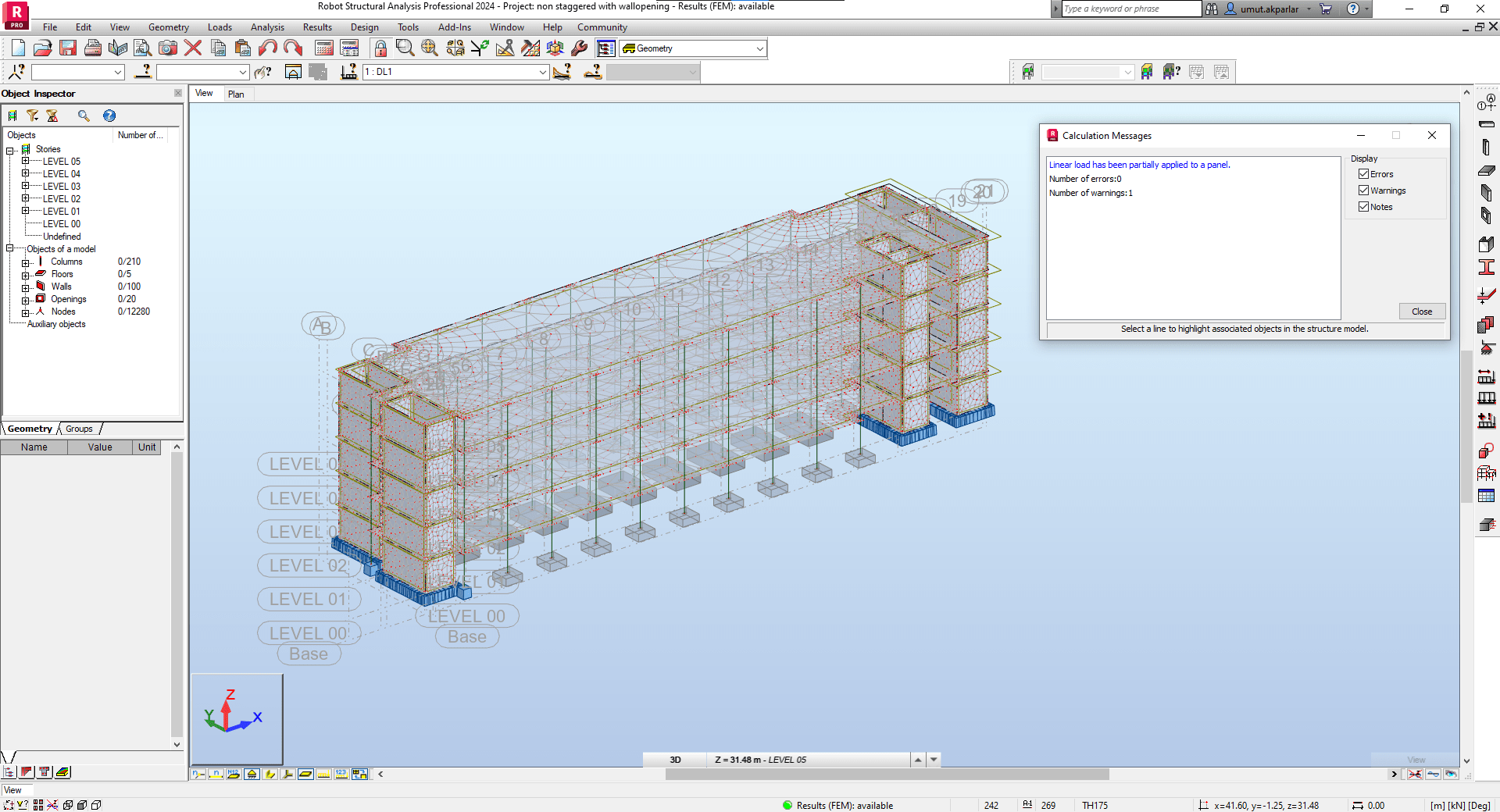Click the printer icon in toolbar
Screen dimensions: 1500x812
[93, 48]
